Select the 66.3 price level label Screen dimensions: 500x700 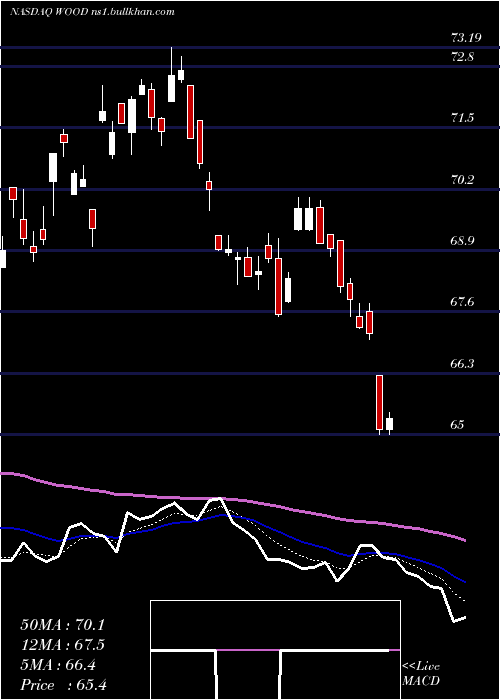click(x=462, y=364)
